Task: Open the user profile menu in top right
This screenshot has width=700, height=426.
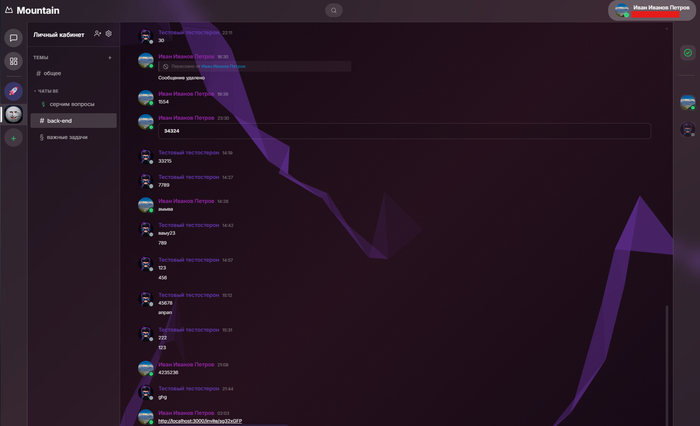Action: click(652, 10)
